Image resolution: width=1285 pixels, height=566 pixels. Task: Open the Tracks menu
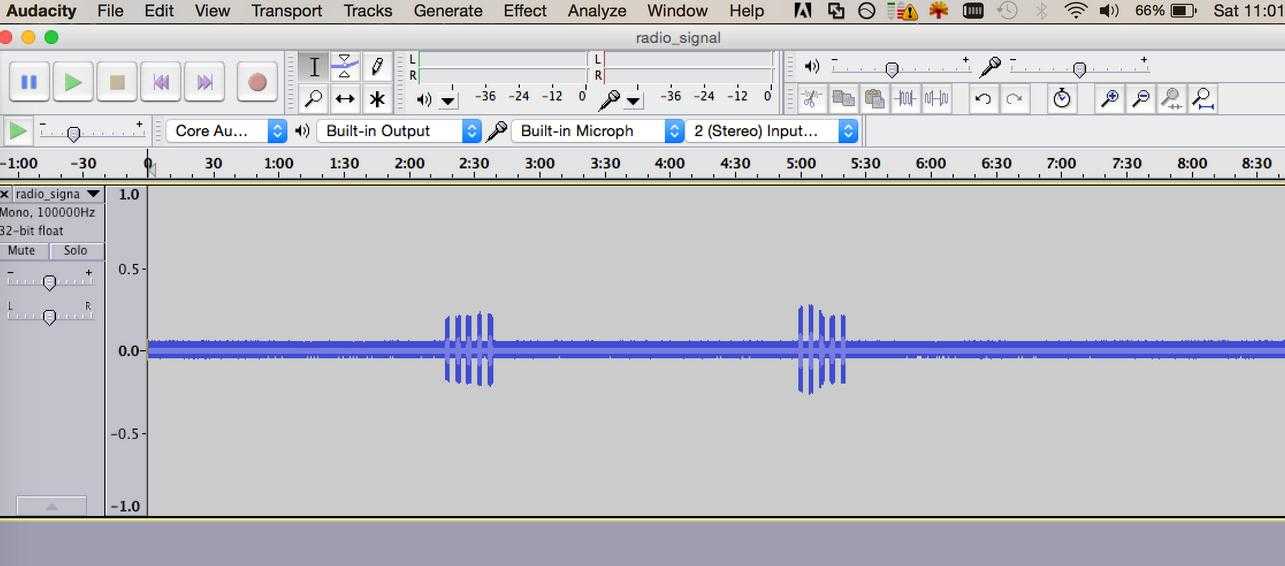(x=368, y=11)
